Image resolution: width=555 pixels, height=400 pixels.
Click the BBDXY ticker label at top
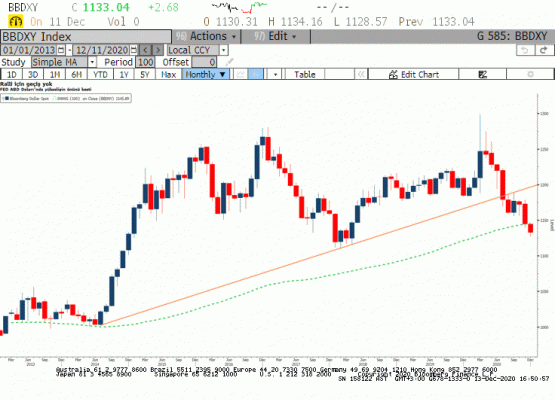pyautogui.click(x=23, y=7)
